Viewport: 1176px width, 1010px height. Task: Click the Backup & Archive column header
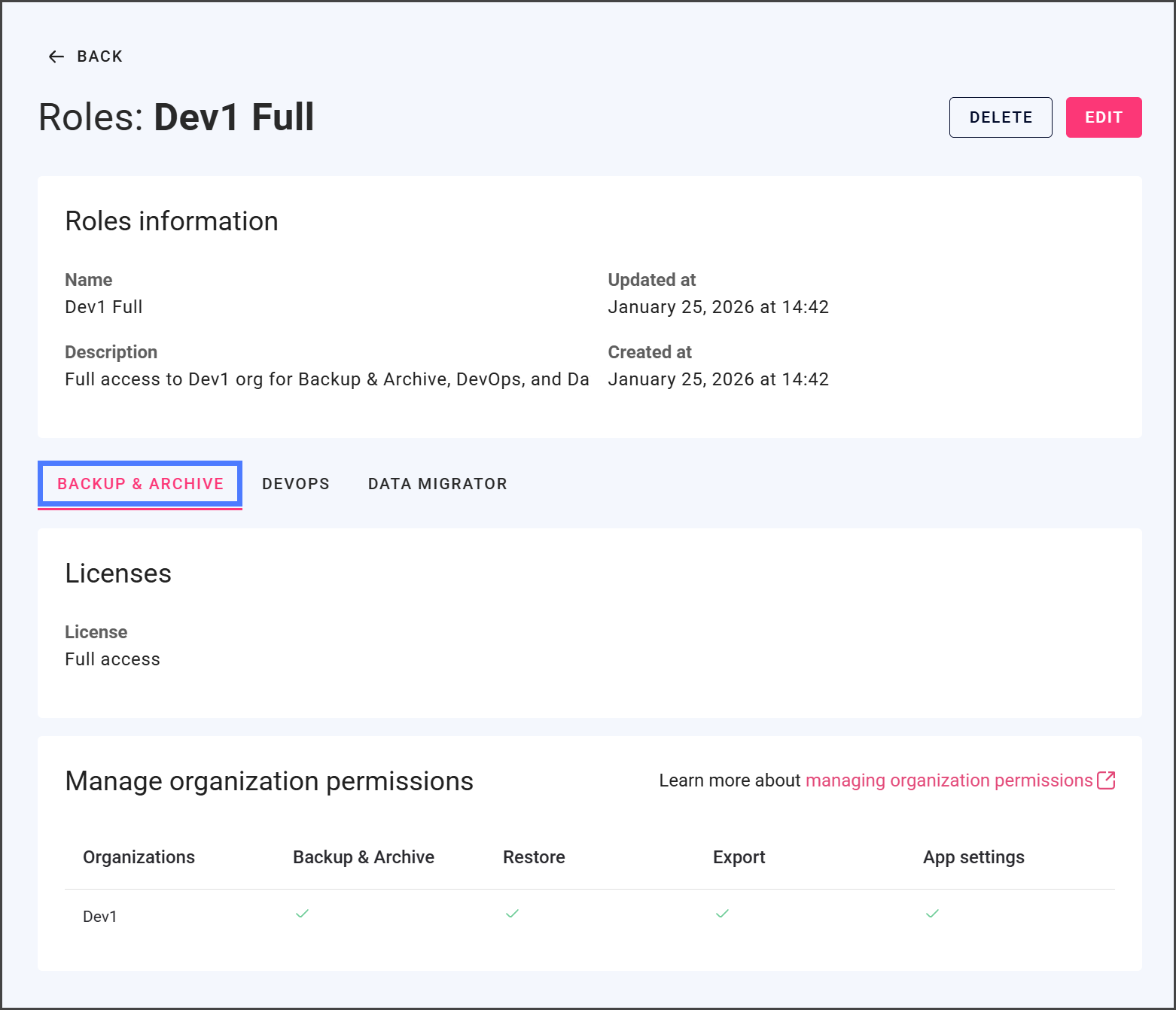363,857
